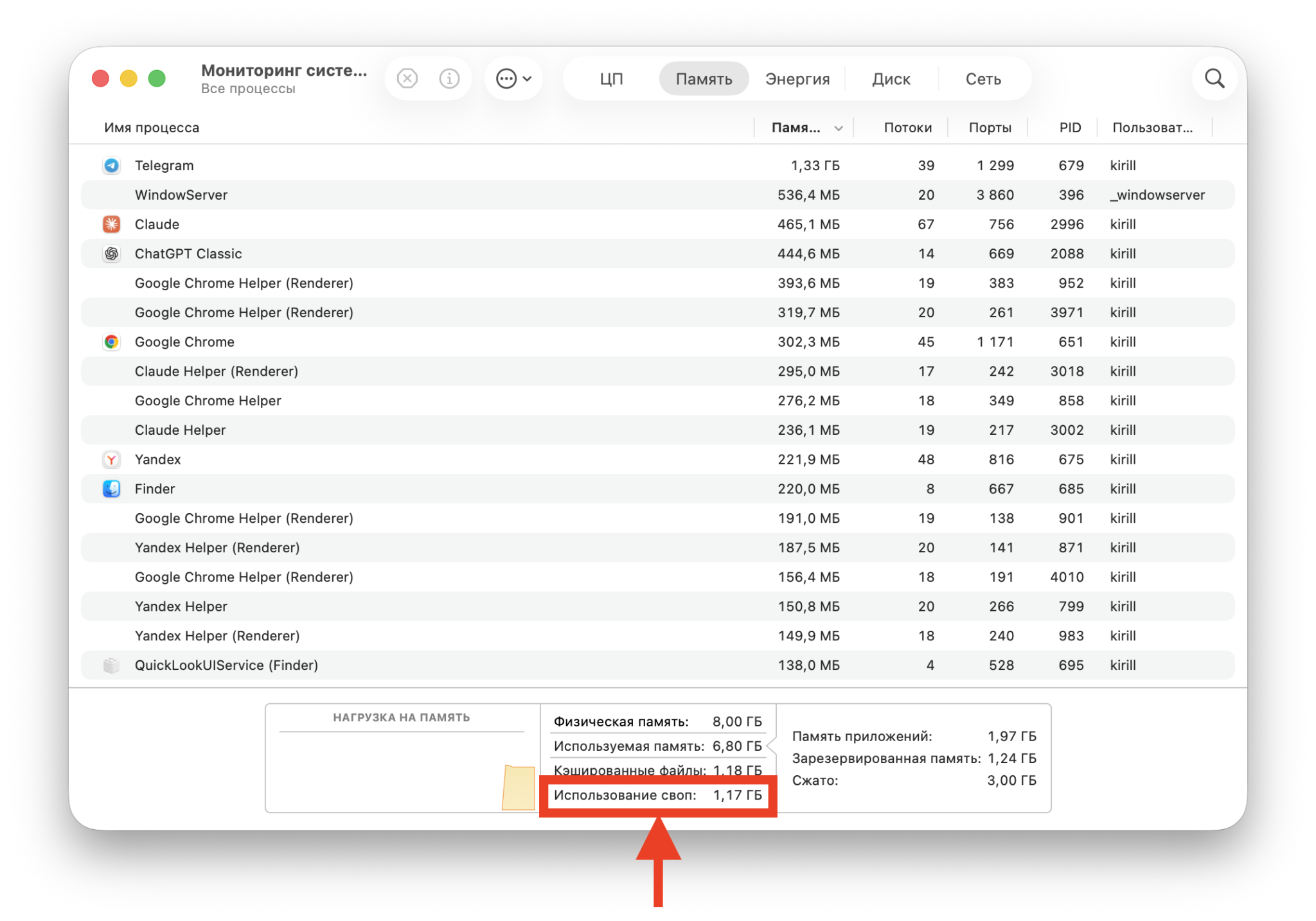Click the Google Chrome app icon

111,342
